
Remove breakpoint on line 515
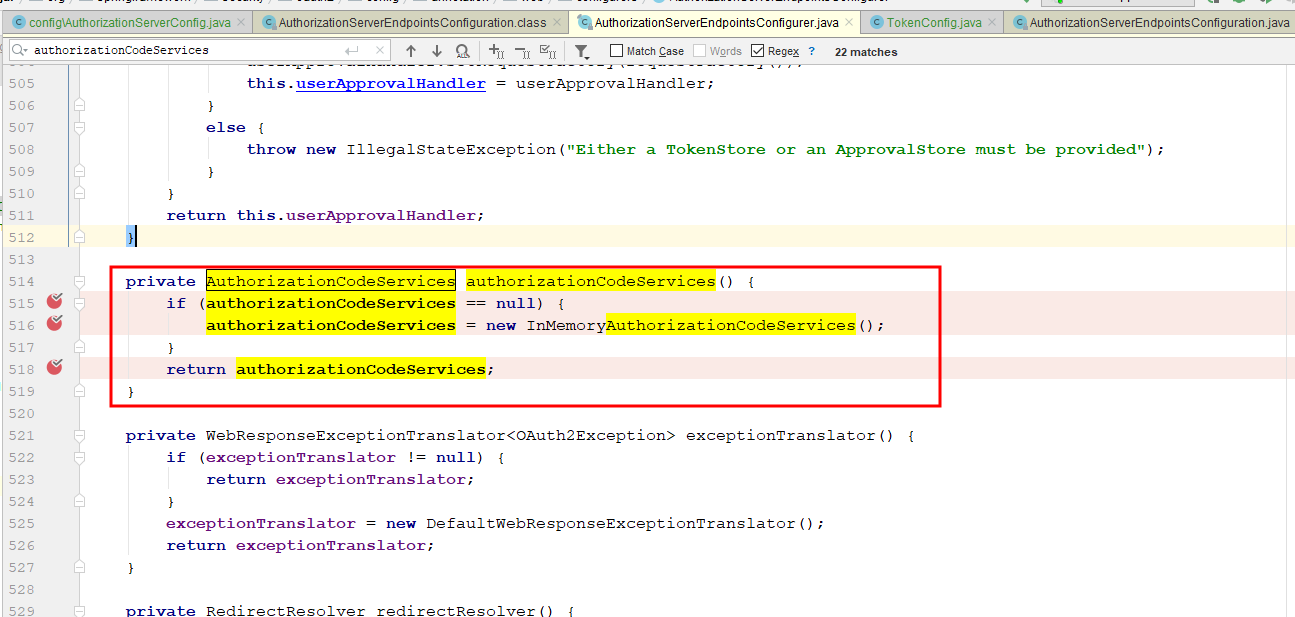(54, 301)
